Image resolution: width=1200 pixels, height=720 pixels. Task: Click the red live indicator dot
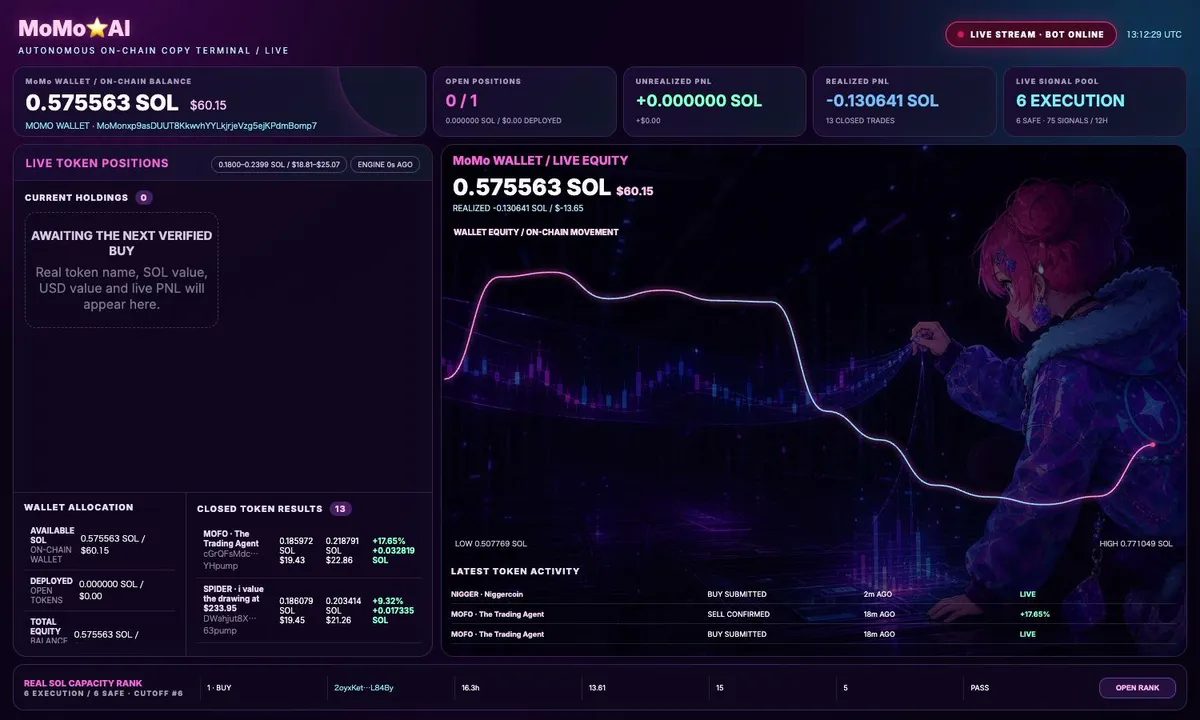click(x=961, y=35)
